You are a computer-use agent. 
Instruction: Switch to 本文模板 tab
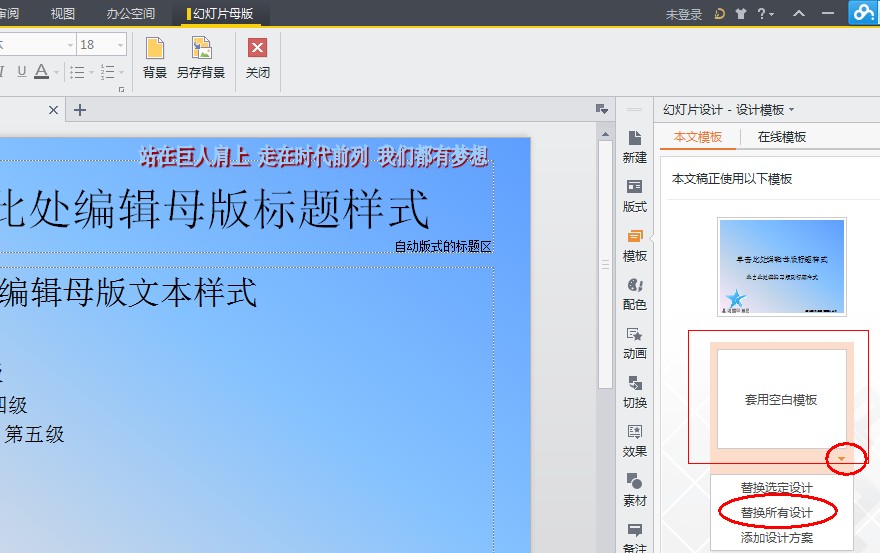click(698, 137)
